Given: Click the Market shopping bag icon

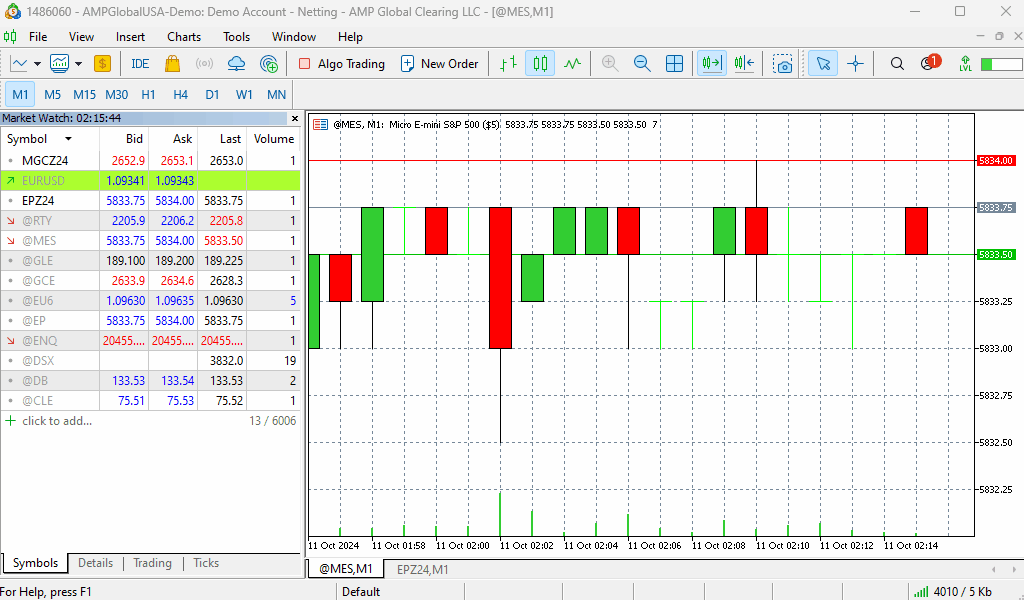Looking at the screenshot, I should tap(172, 63).
